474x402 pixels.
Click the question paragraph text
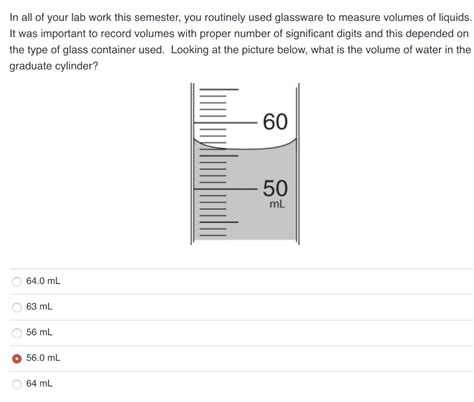tap(240, 42)
